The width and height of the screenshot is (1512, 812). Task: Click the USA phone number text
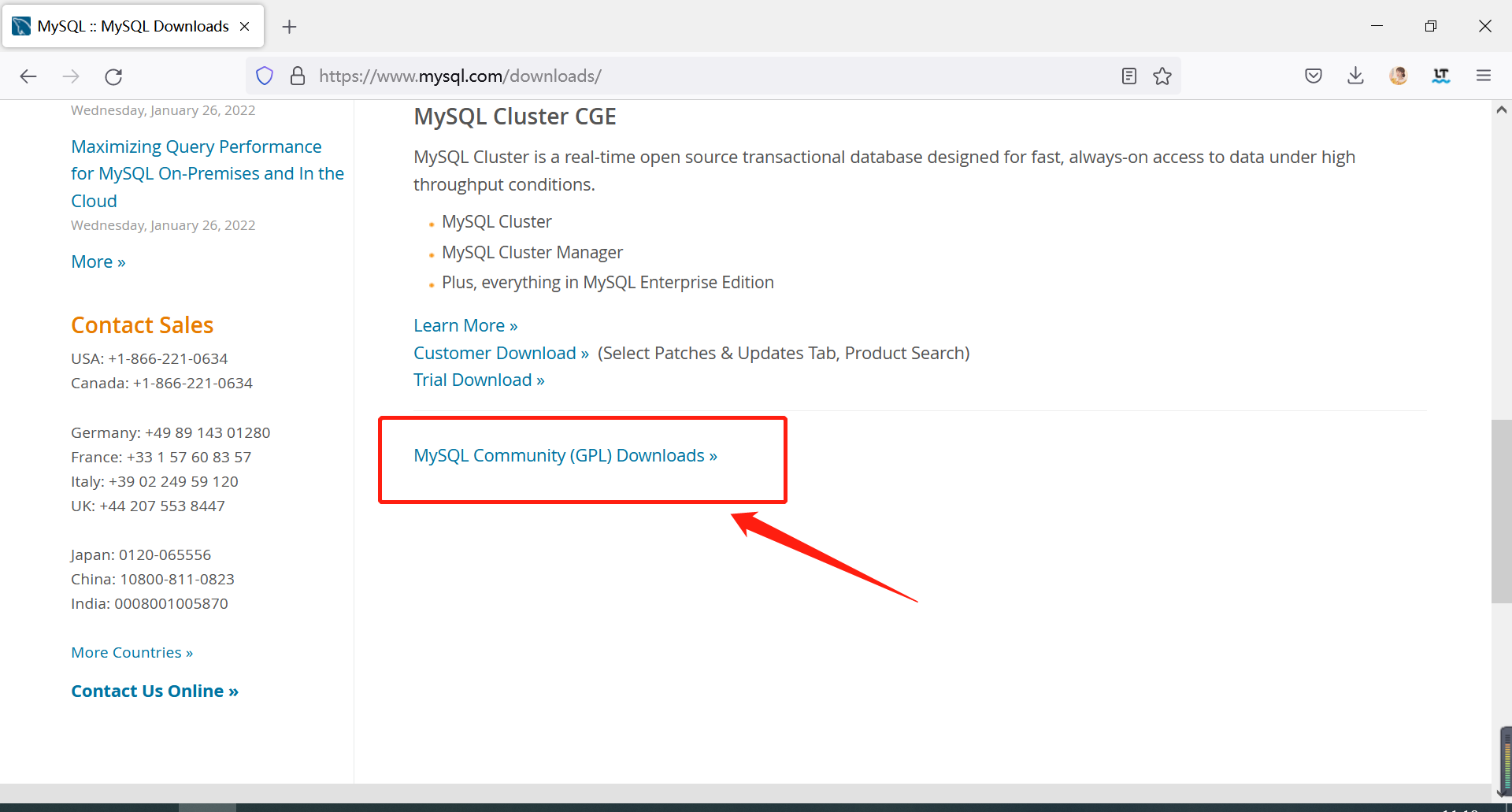pos(150,358)
